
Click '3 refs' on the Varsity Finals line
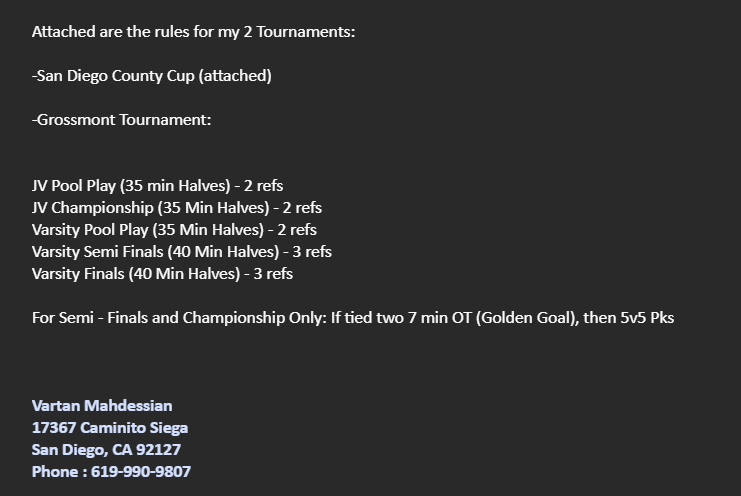pos(273,274)
